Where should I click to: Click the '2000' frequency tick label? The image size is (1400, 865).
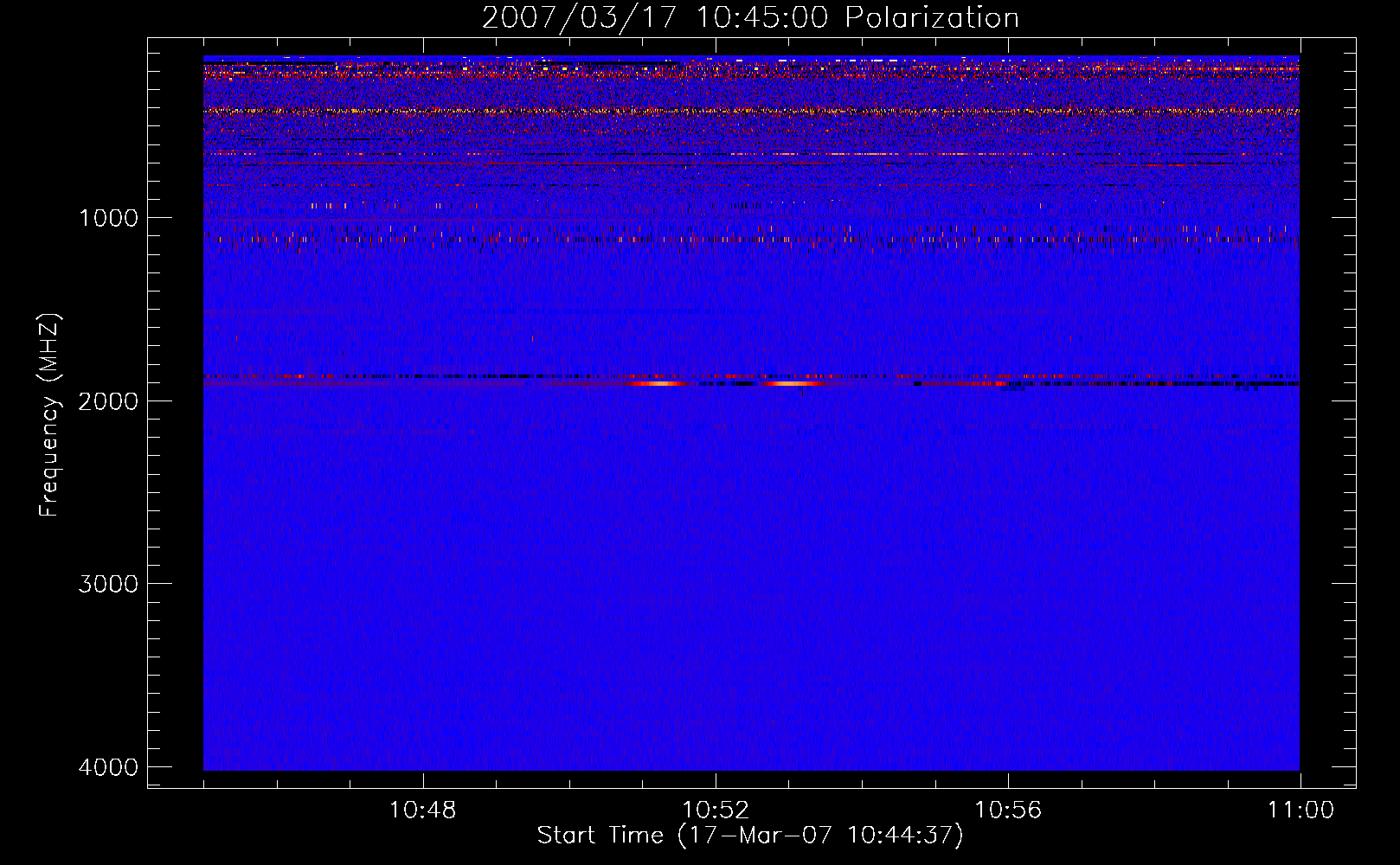pyautogui.click(x=108, y=401)
